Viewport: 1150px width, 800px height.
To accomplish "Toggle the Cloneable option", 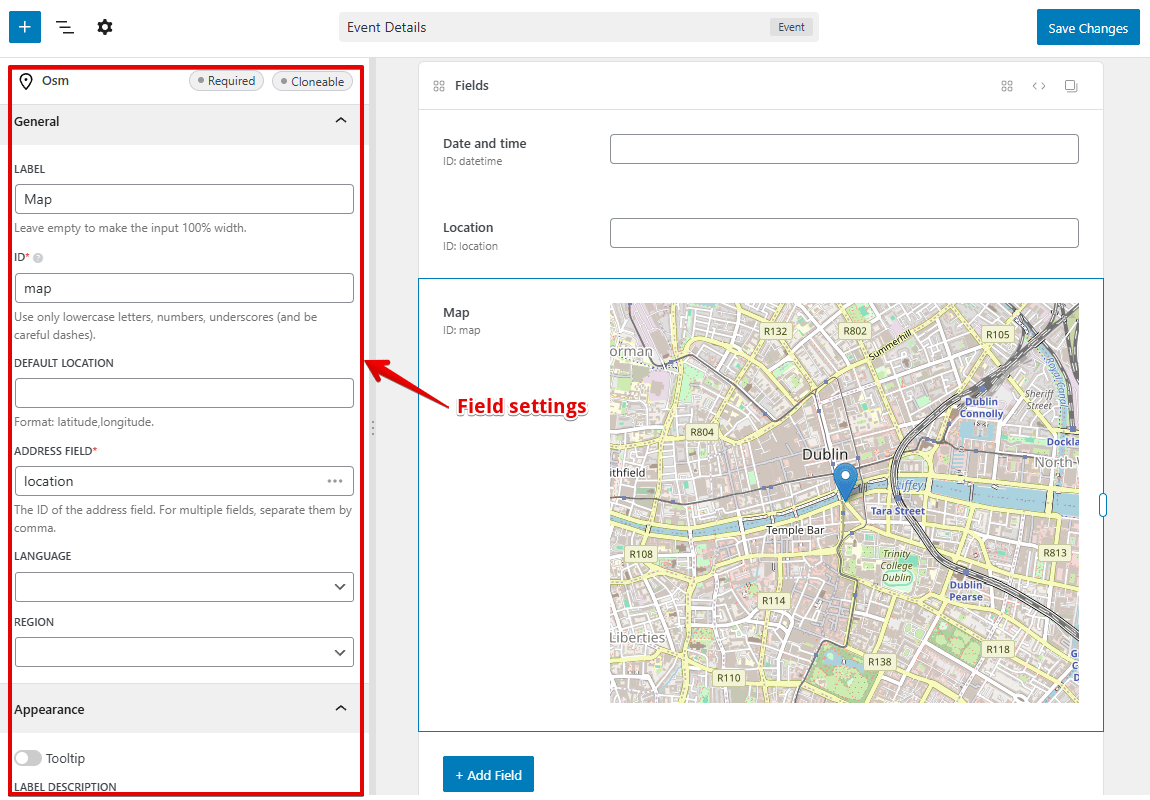I will click(312, 81).
